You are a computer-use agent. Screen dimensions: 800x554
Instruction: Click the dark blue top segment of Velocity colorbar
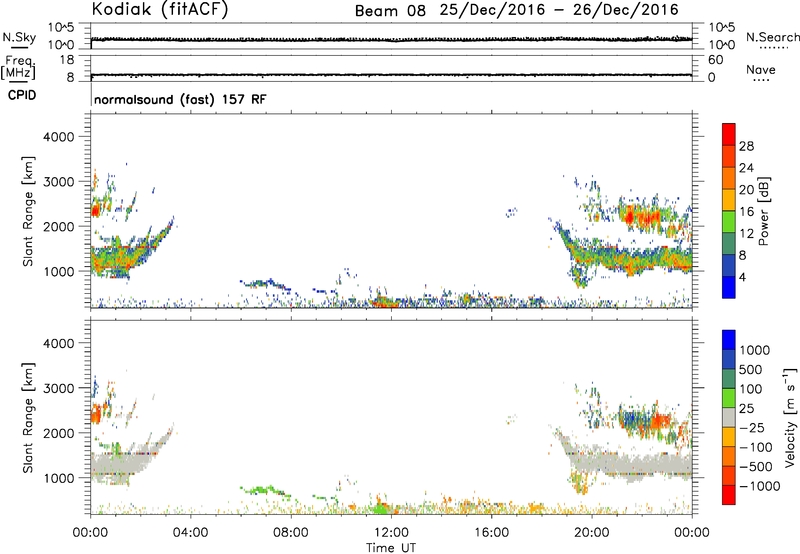[729, 339]
